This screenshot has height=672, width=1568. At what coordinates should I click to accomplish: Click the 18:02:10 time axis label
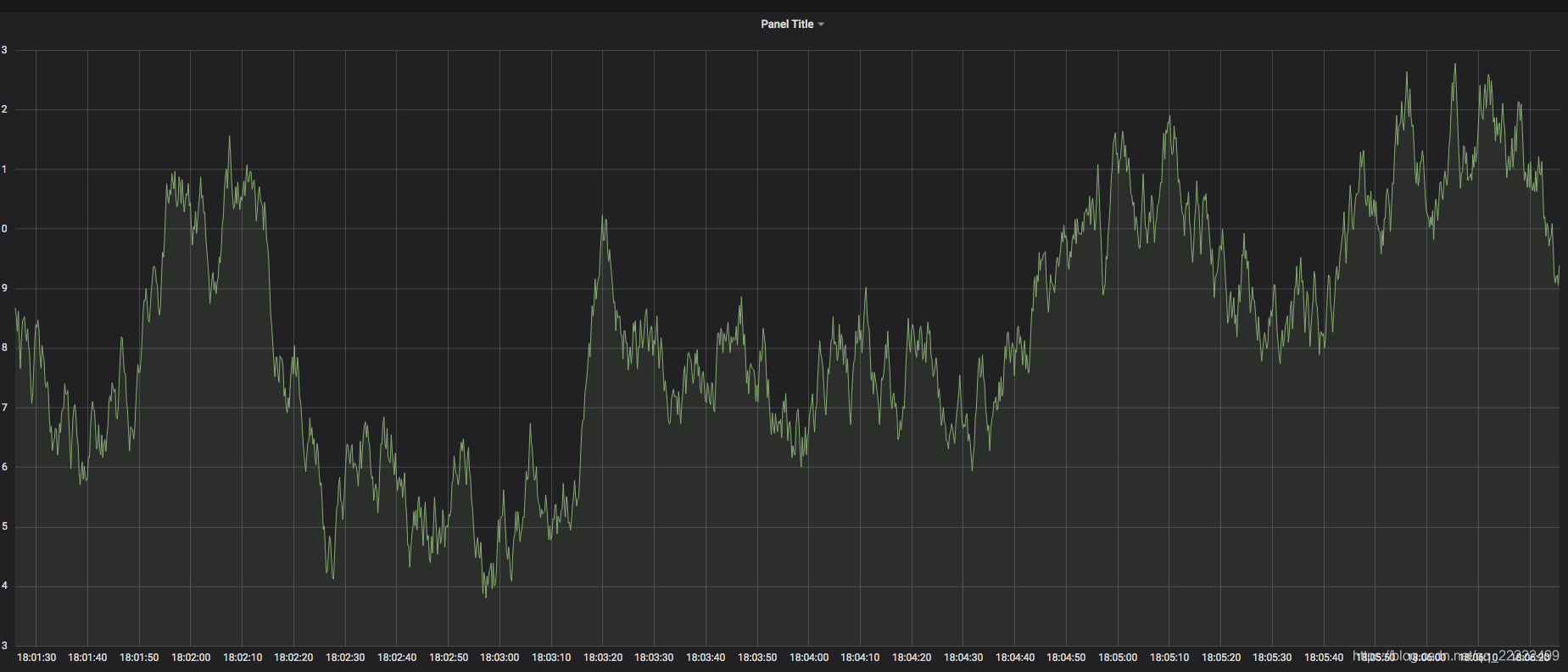point(243,658)
